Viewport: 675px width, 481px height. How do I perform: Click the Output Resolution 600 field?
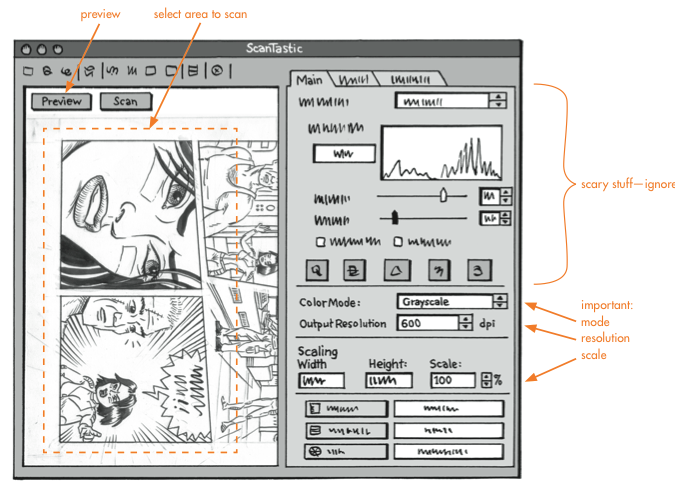pos(428,323)
